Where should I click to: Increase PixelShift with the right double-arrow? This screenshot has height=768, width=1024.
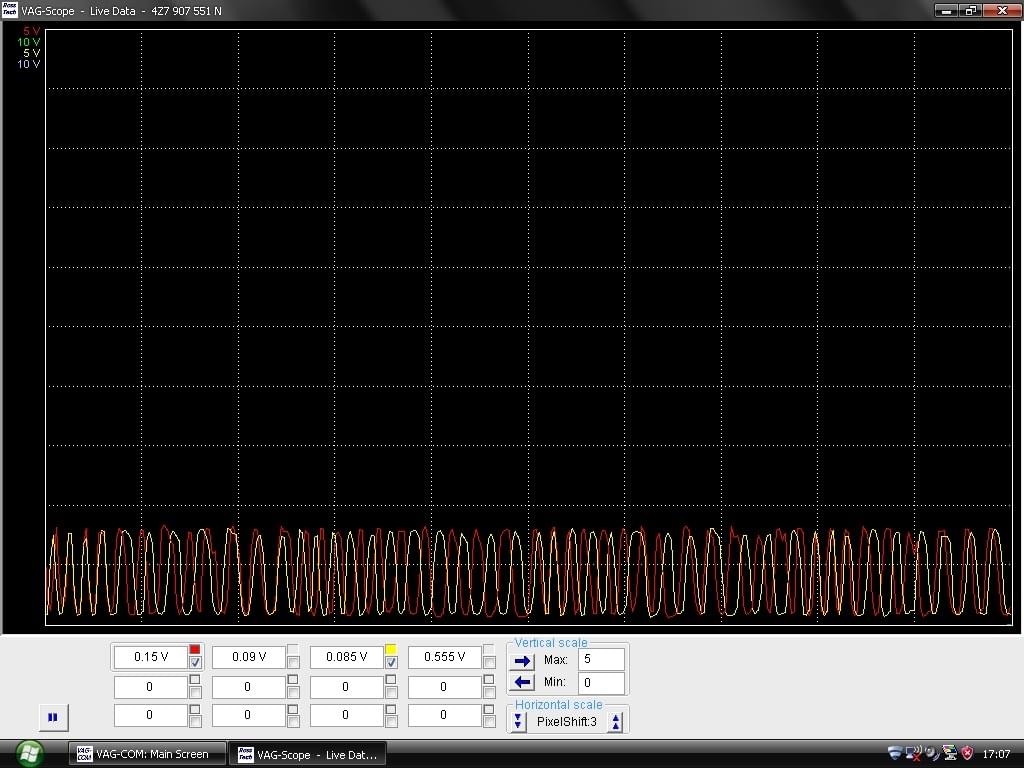tap(616, 722)
